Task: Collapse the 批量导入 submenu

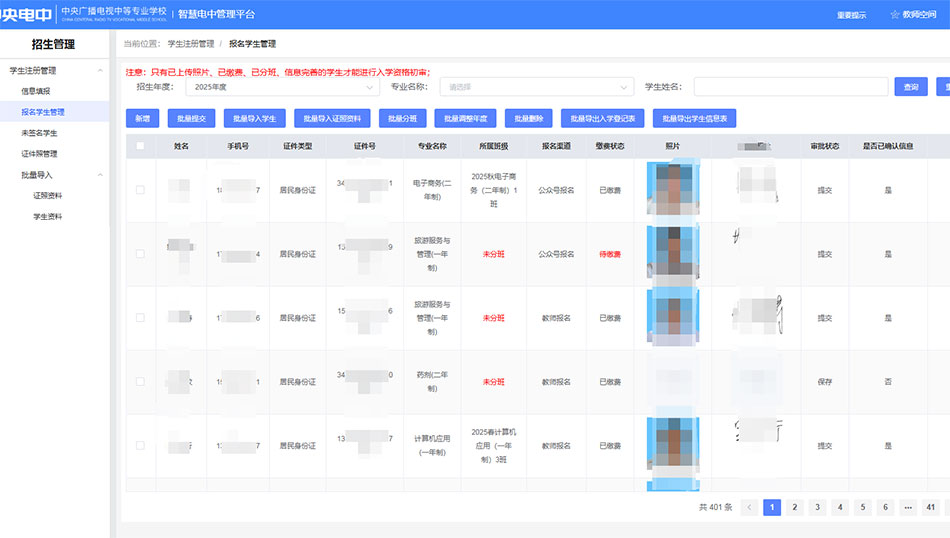Action: [99, 175]
